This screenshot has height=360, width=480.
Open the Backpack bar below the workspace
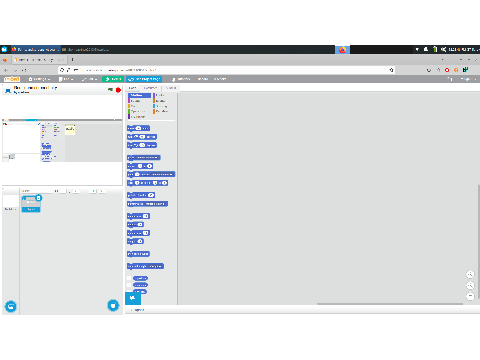click(x=302, y=310)
